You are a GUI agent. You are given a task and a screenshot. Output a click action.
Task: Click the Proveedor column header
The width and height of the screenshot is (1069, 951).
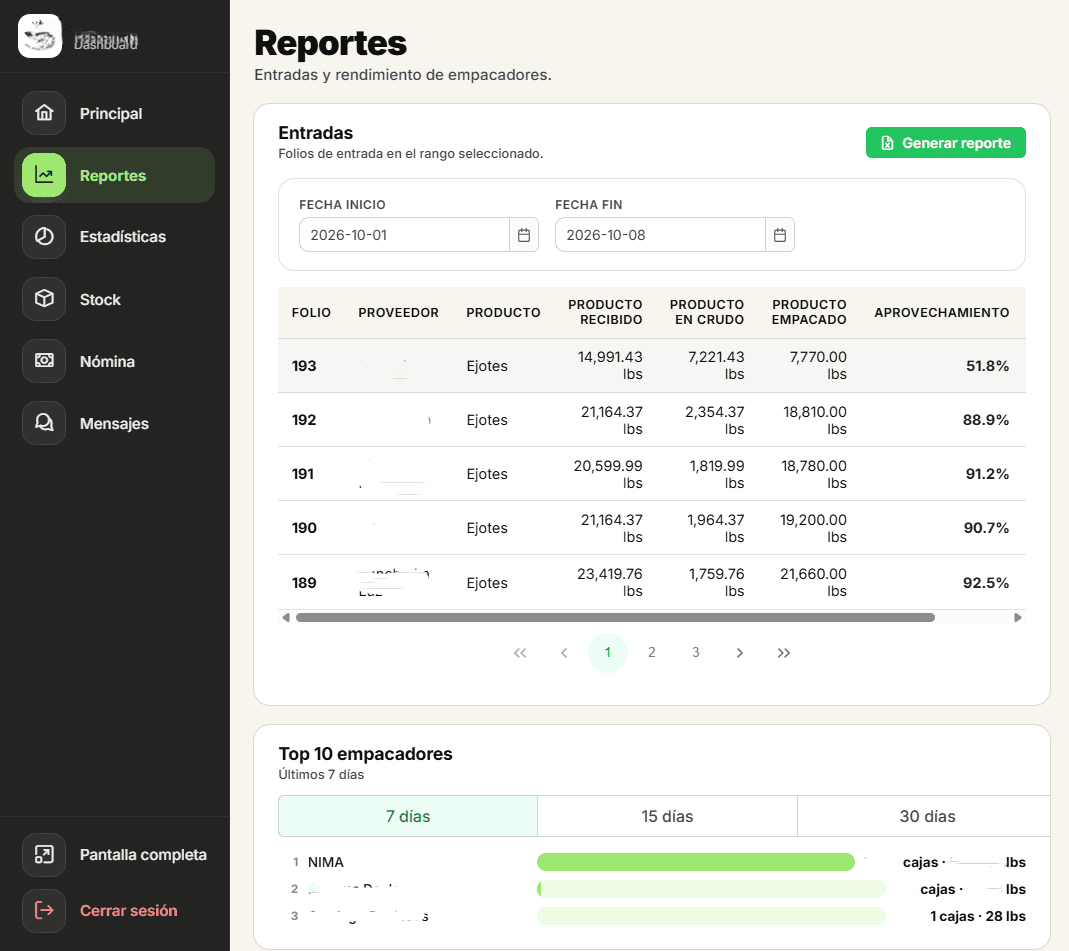tap(398, 312)
